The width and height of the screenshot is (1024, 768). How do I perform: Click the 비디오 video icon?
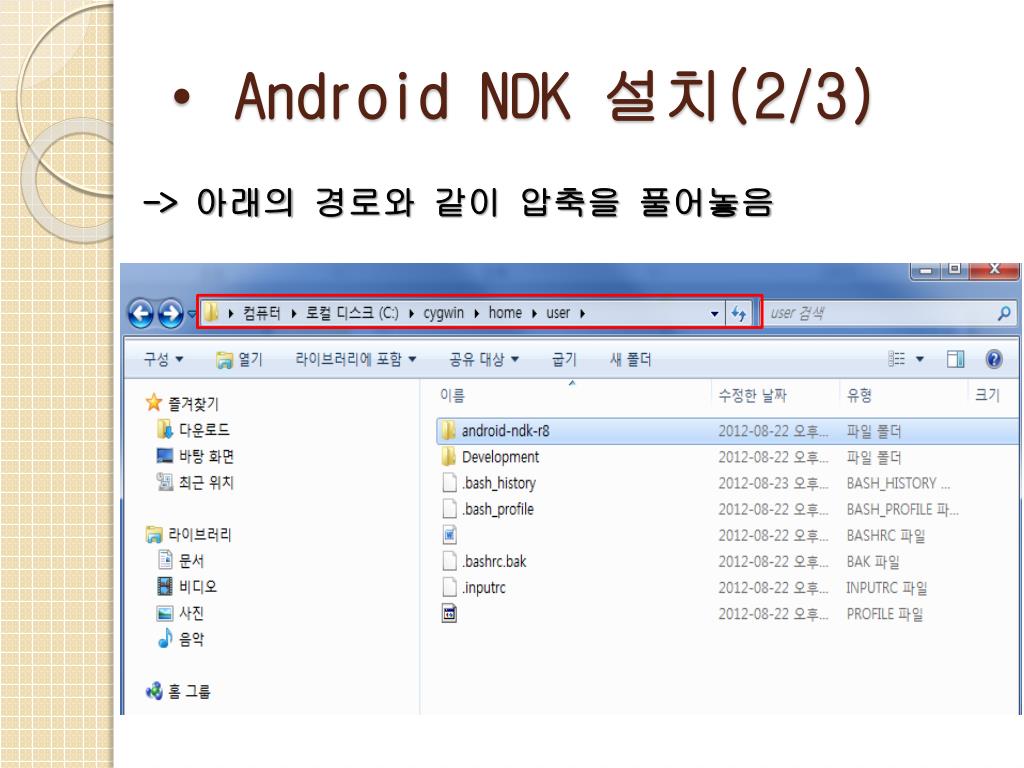pos(165,586)
